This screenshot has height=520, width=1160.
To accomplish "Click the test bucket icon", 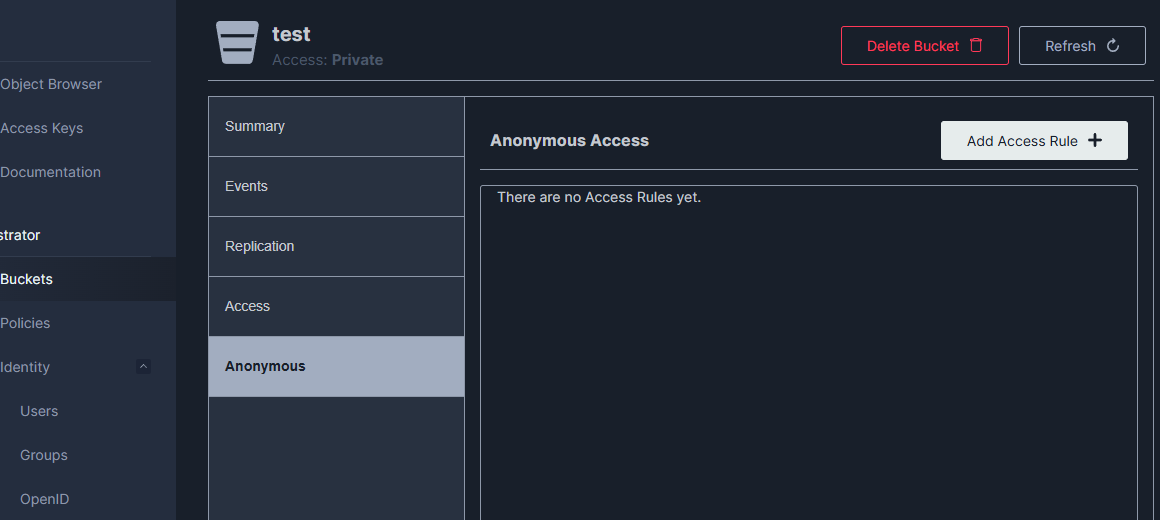I will [237, 42].
